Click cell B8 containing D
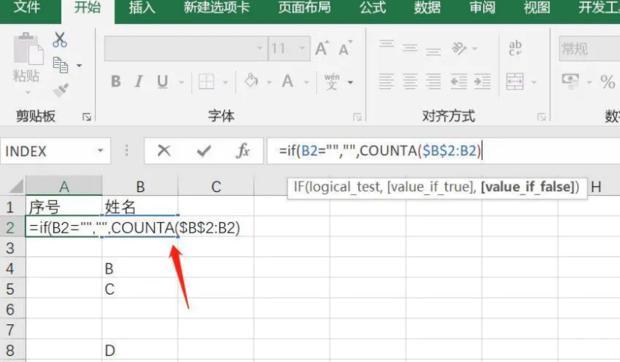 140,351
